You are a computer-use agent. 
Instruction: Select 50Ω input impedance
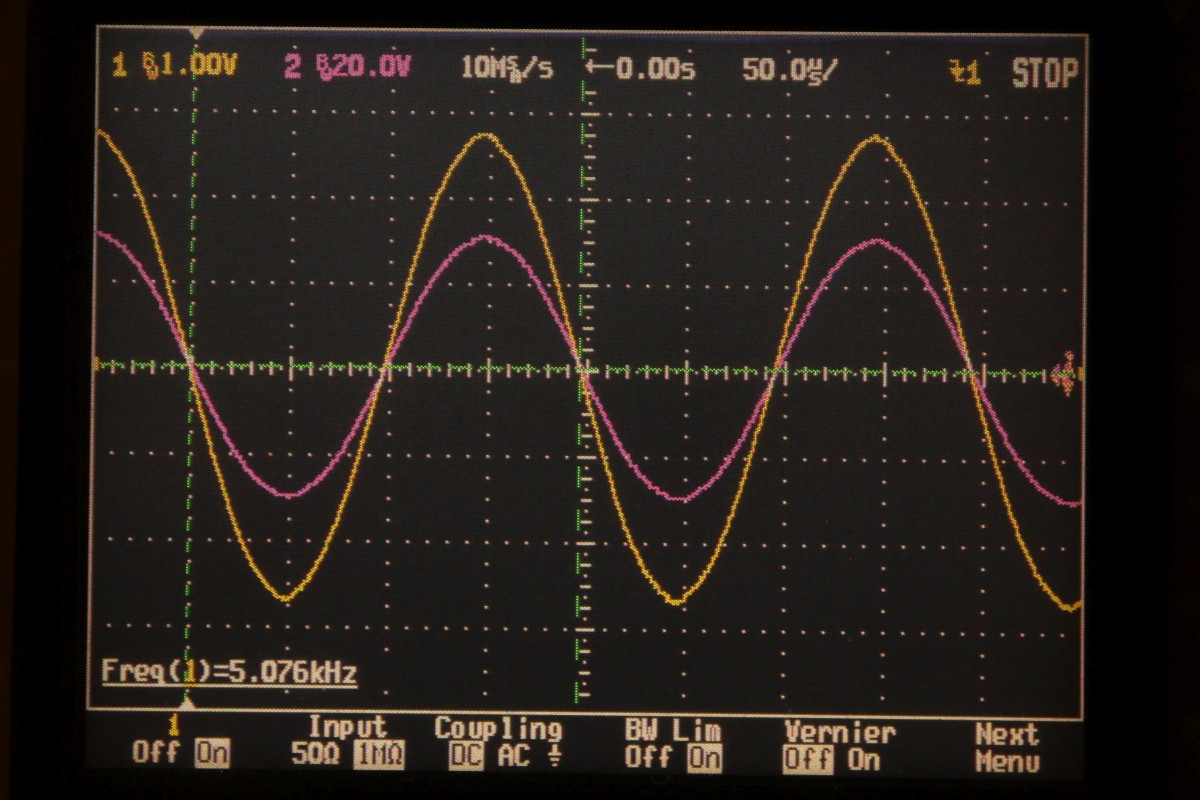point(315,757)
